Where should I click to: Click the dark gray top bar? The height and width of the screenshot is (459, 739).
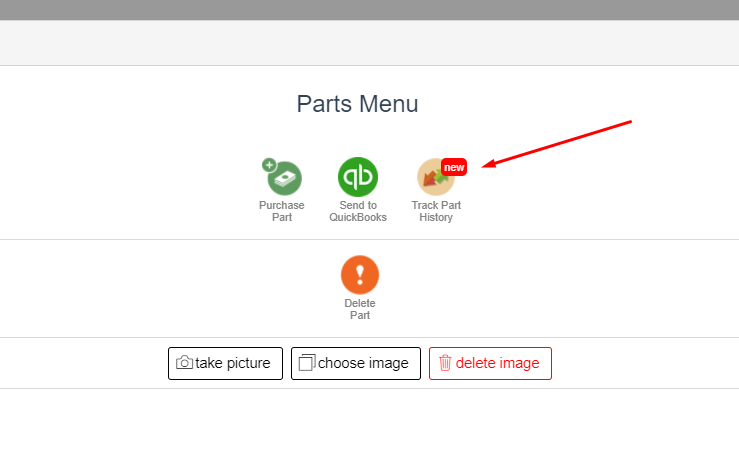[370, 10]
